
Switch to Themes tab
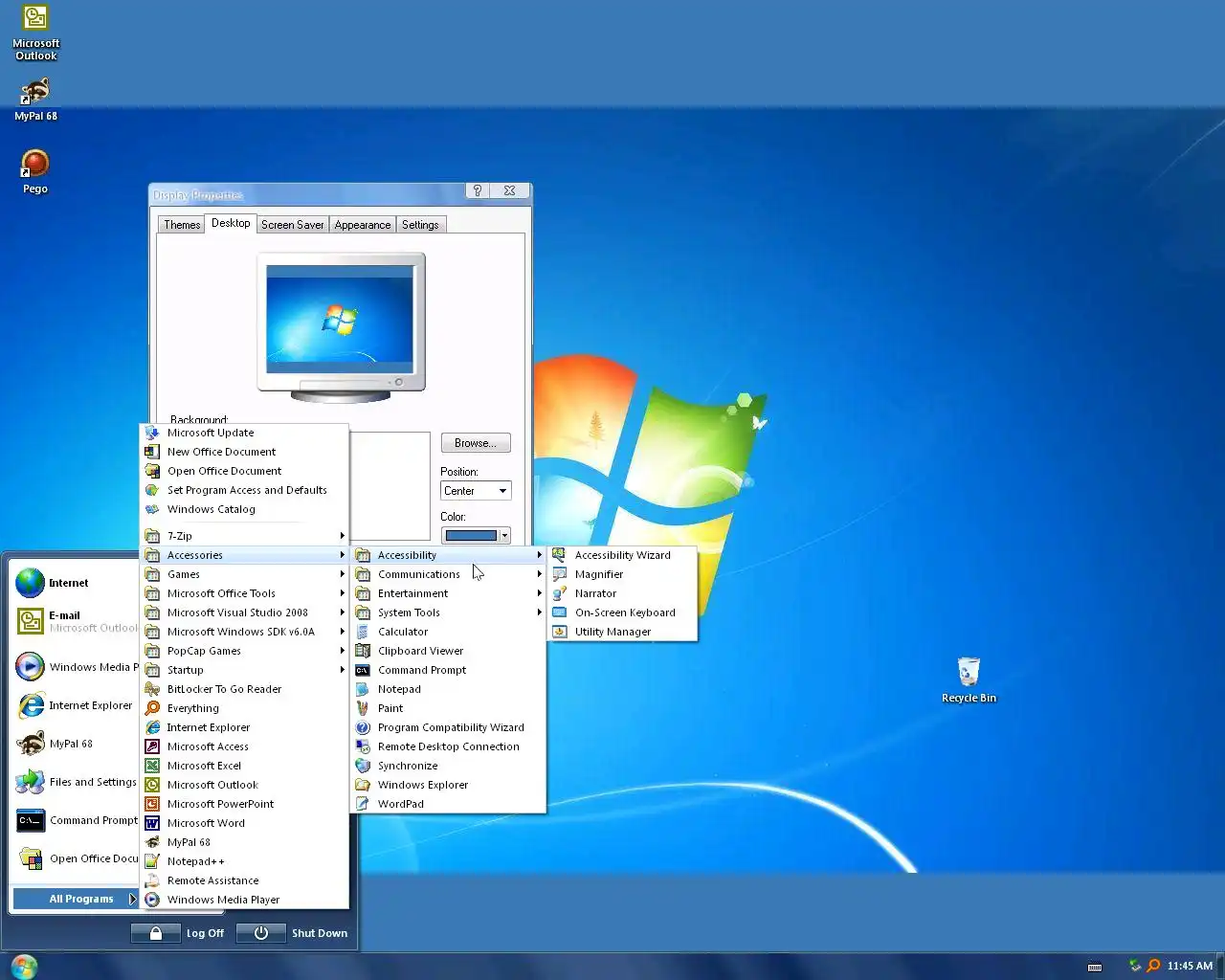[182, 225]
